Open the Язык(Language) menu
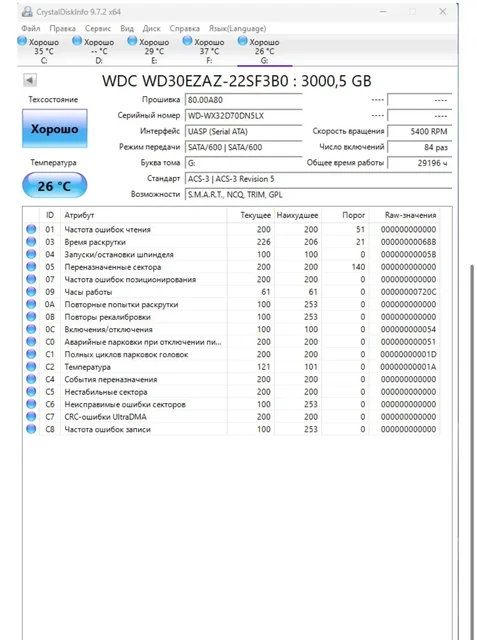The width and height of the screenshot is (477, 640). (237, 28)
